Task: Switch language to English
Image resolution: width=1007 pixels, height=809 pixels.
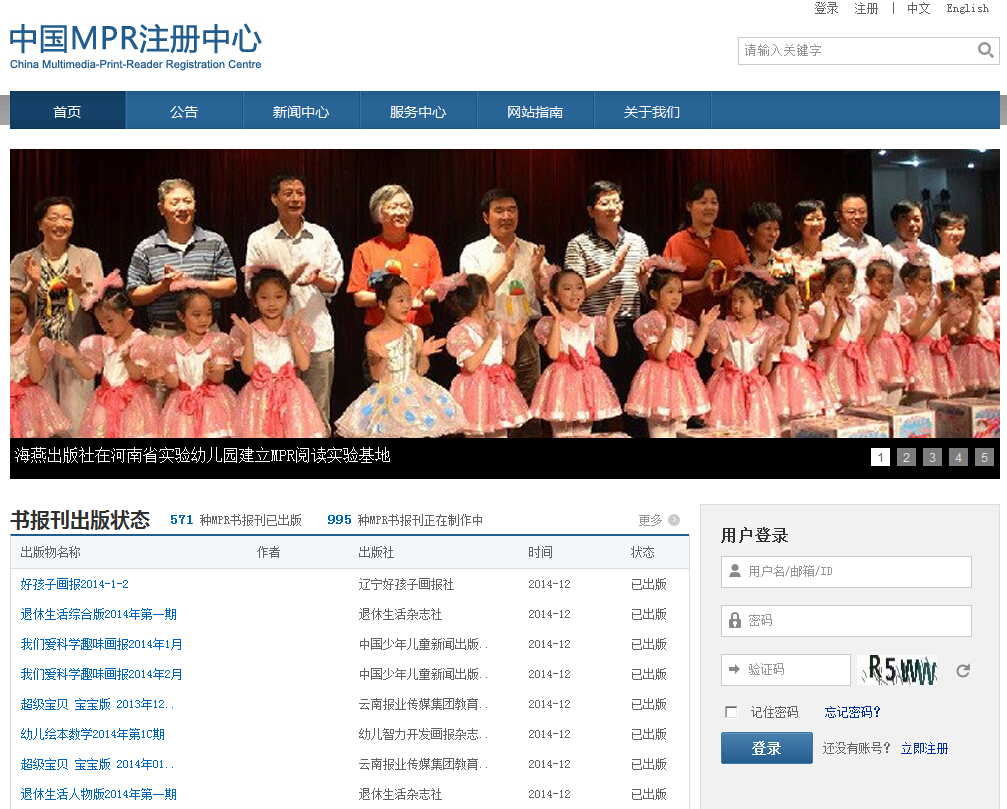Action: [x=967, y=8]
